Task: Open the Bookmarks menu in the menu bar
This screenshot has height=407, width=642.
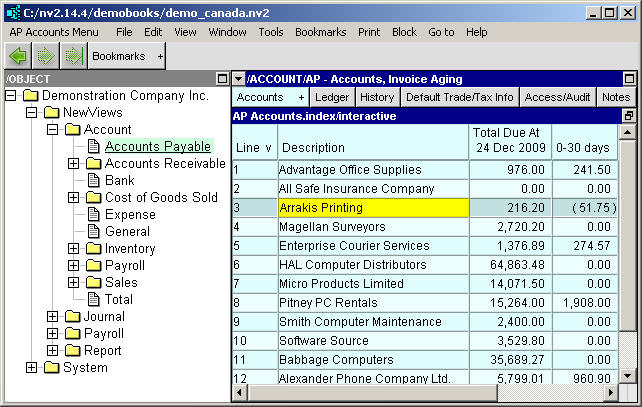Action: click(321, 32)
